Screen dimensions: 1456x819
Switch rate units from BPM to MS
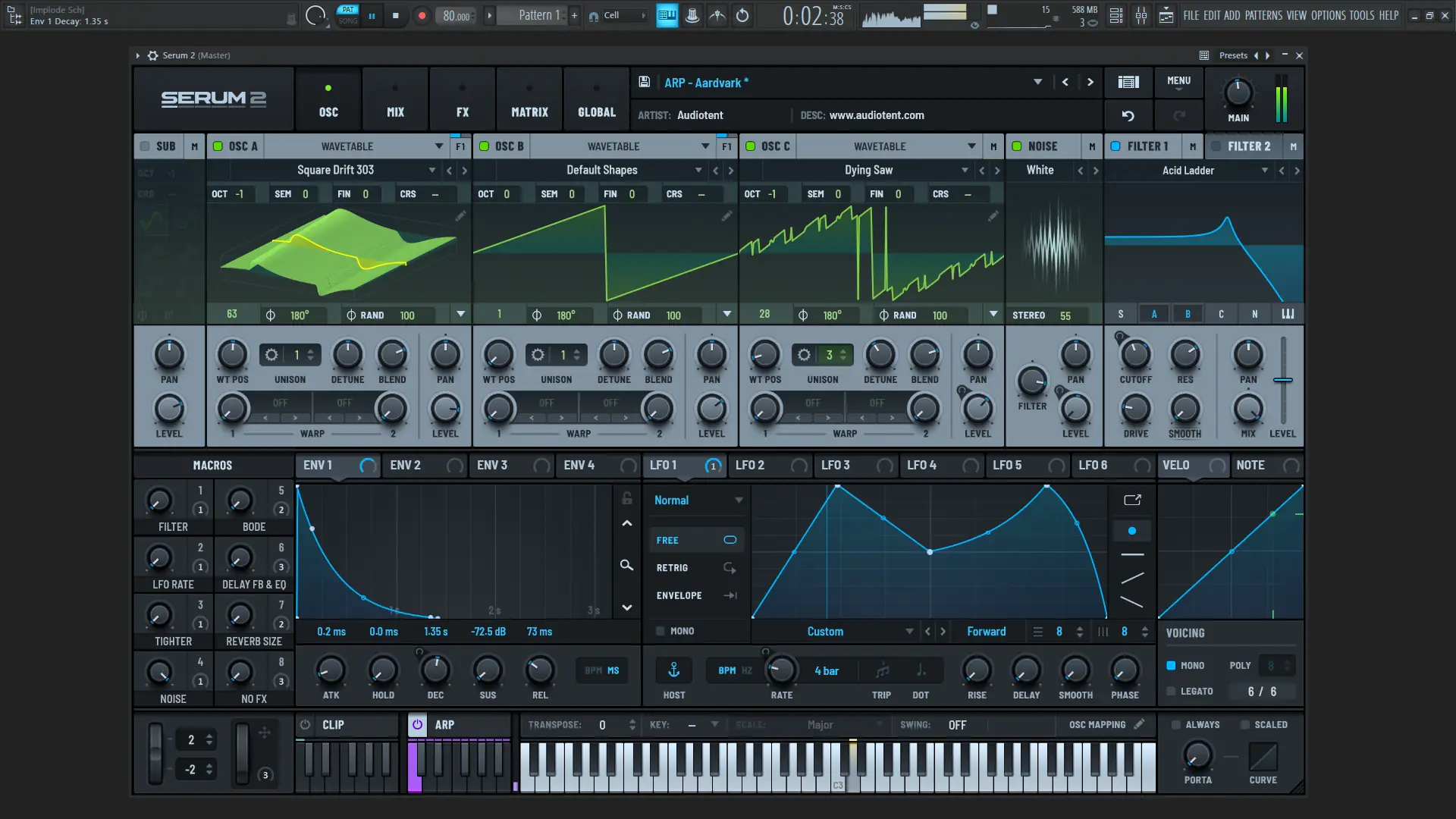[612, 670]
